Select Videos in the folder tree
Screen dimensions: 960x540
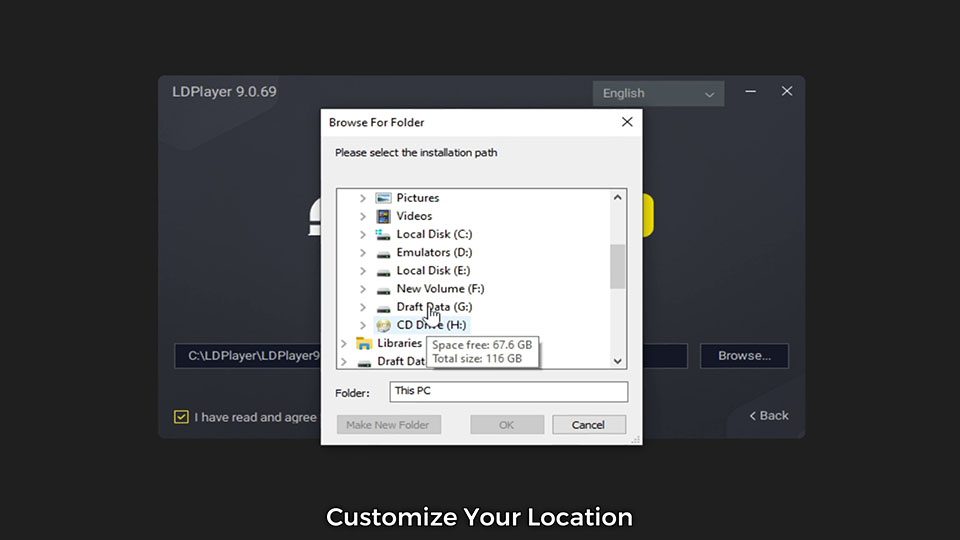click(414, 216)
